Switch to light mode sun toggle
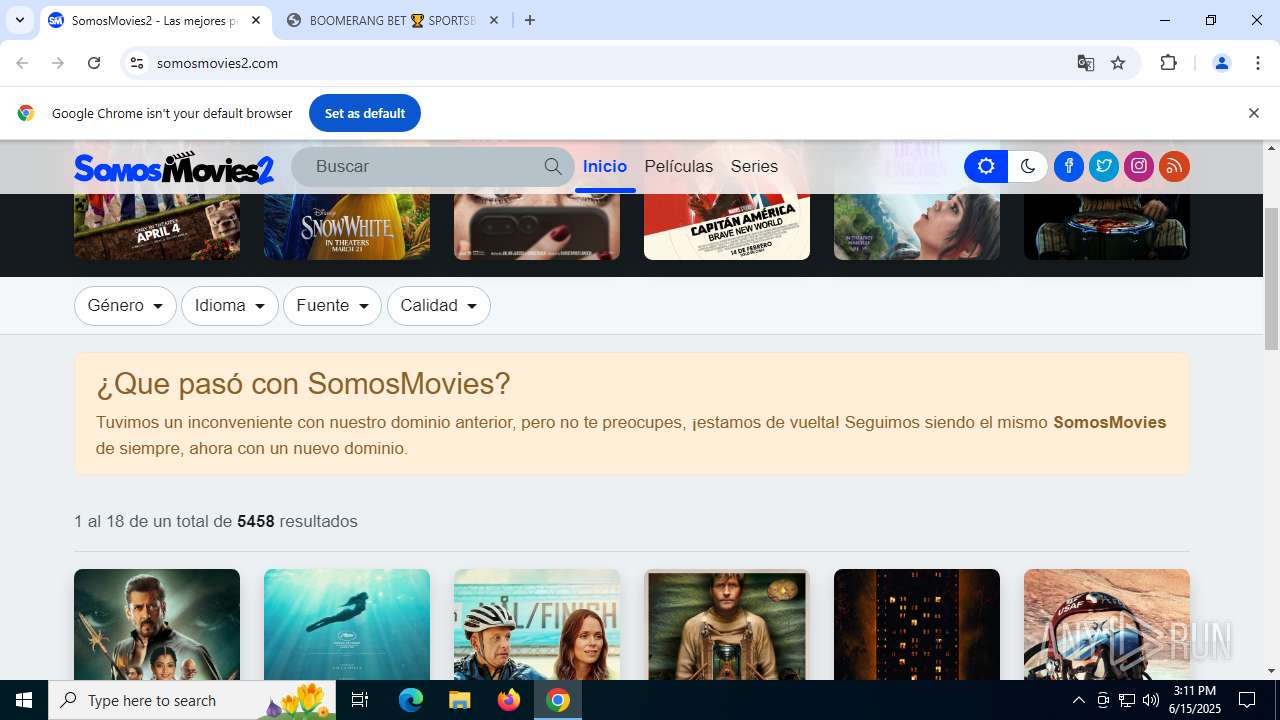 [x=986, y=167]
